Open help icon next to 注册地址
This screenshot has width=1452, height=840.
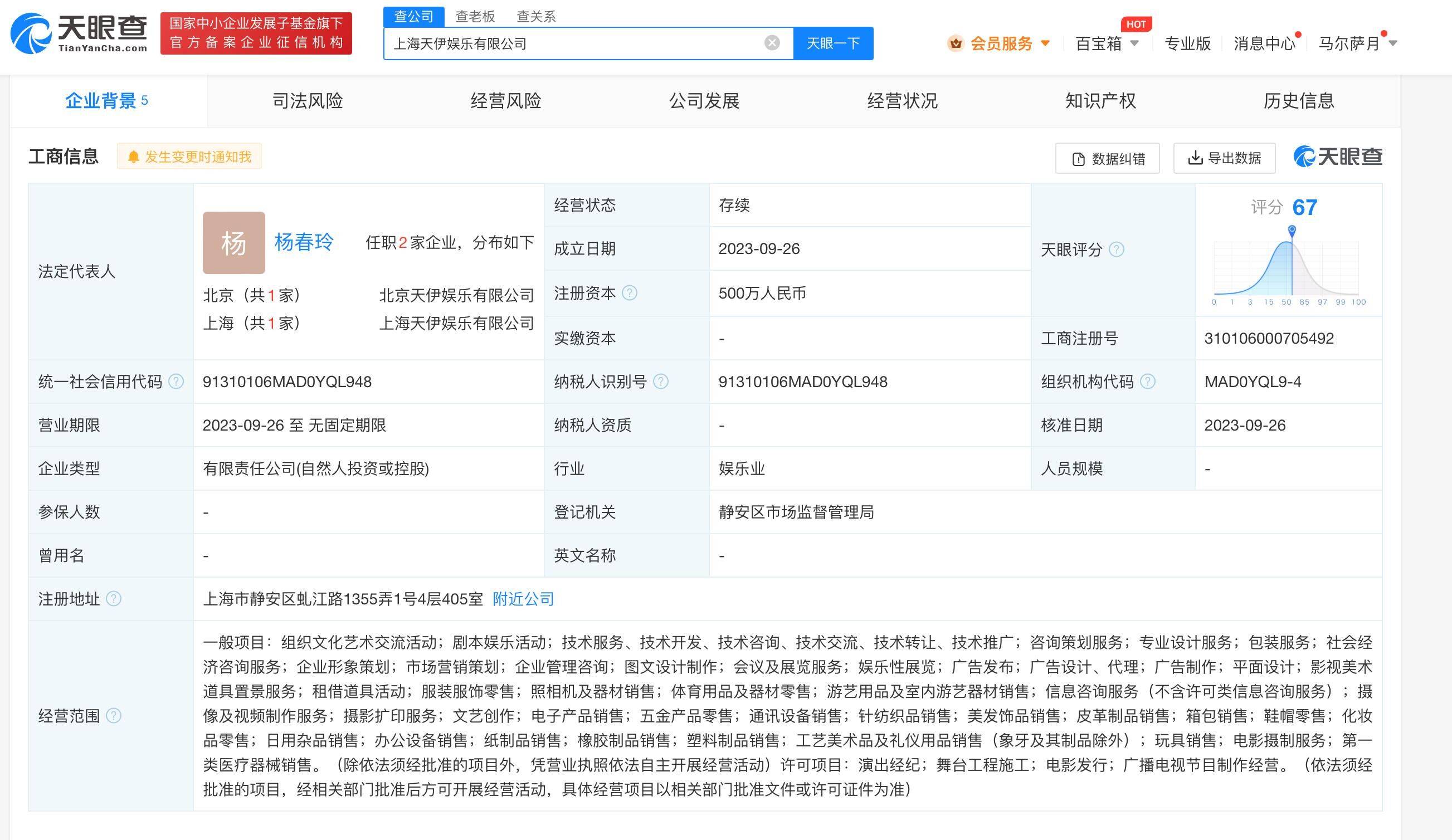click(x=114, y=599)
